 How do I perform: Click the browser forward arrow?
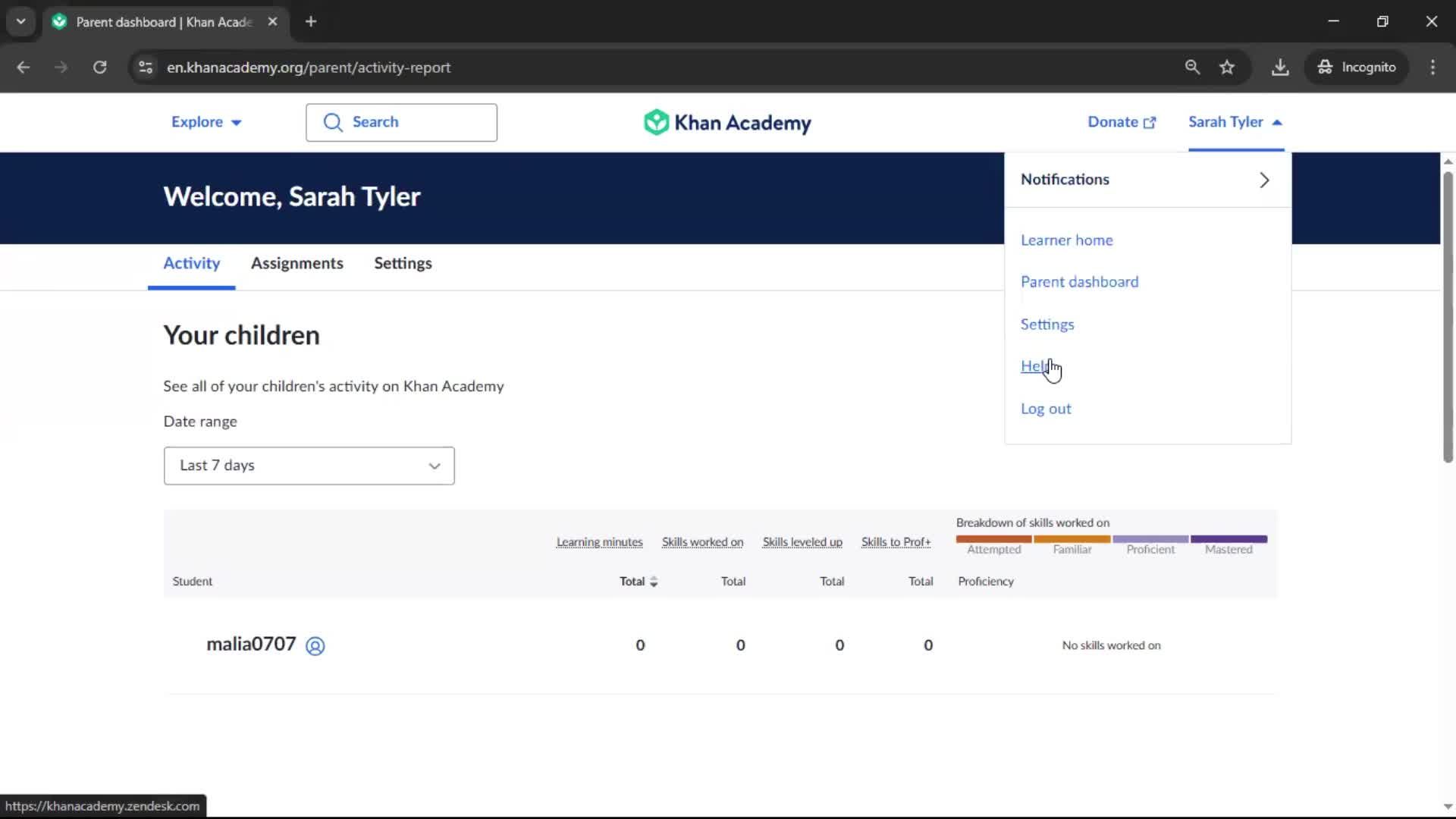[61, 67]
